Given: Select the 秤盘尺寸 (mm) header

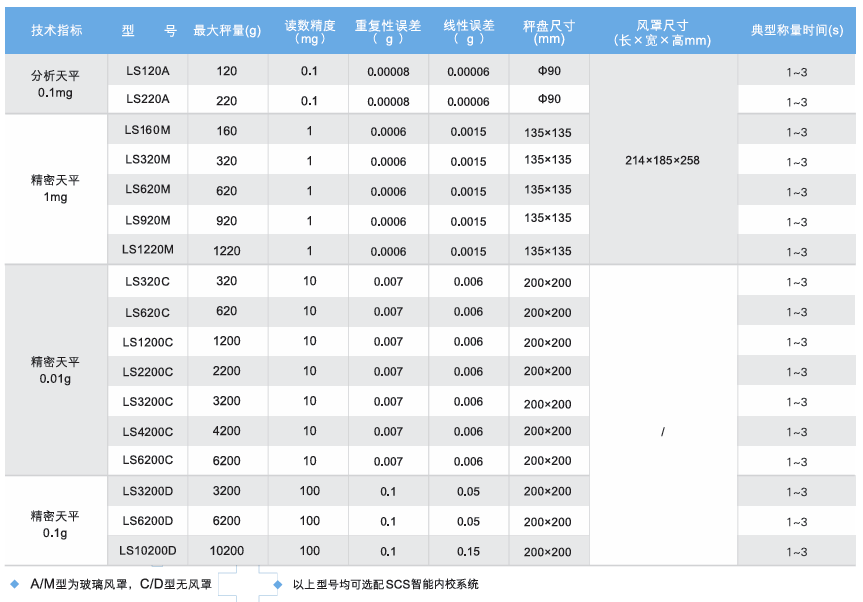Looking at the screenshot, I should pos(549,32).
